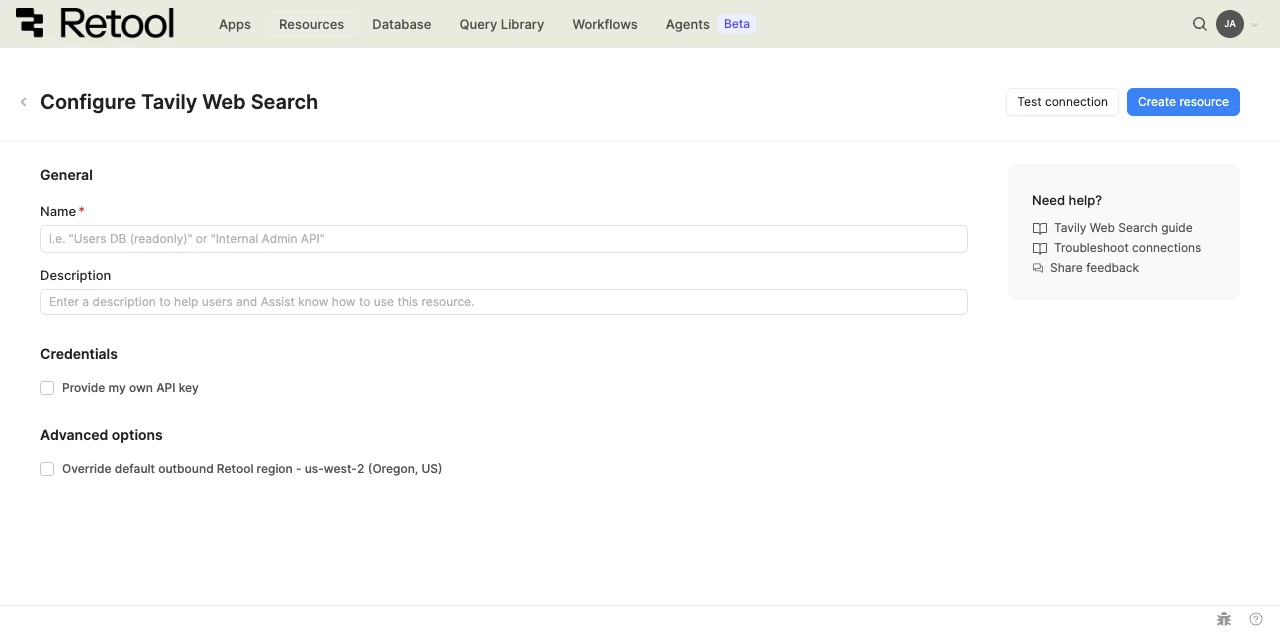Open the debug bug icon
Viewport: 1280px width, 633px height.
tap(1224, 619)
